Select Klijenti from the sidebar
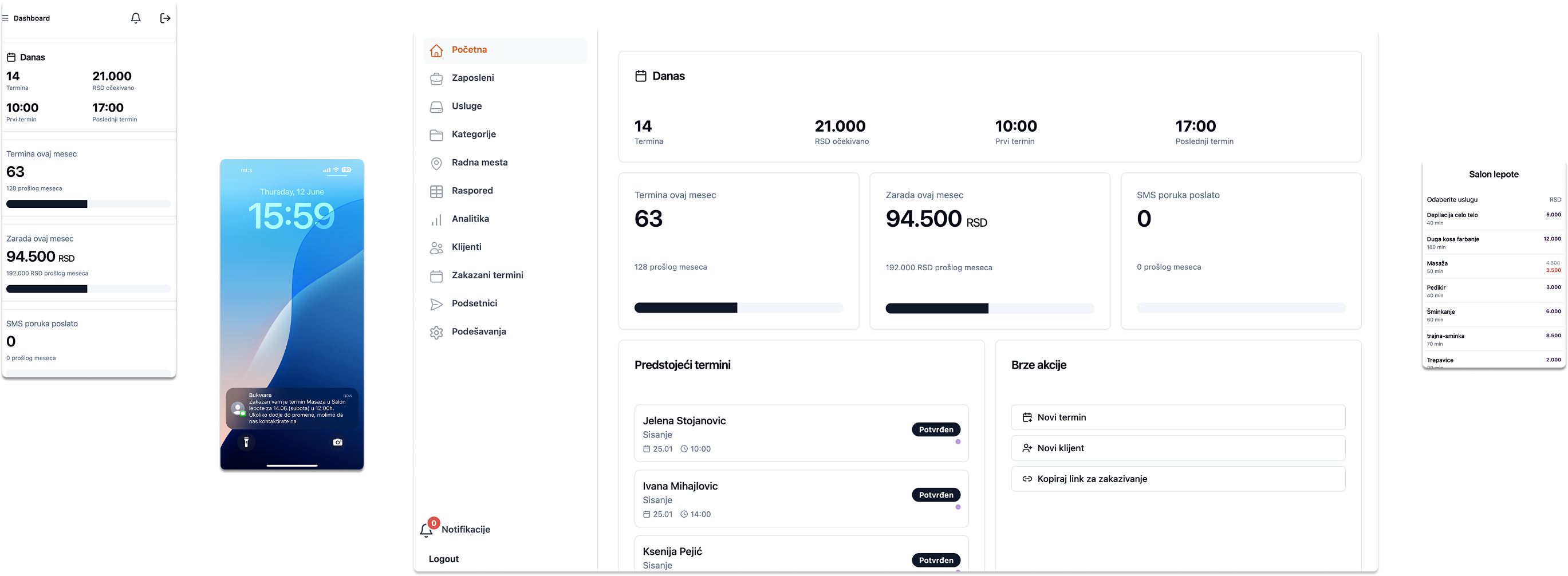The image size is (1568, 576). (466, 247)
